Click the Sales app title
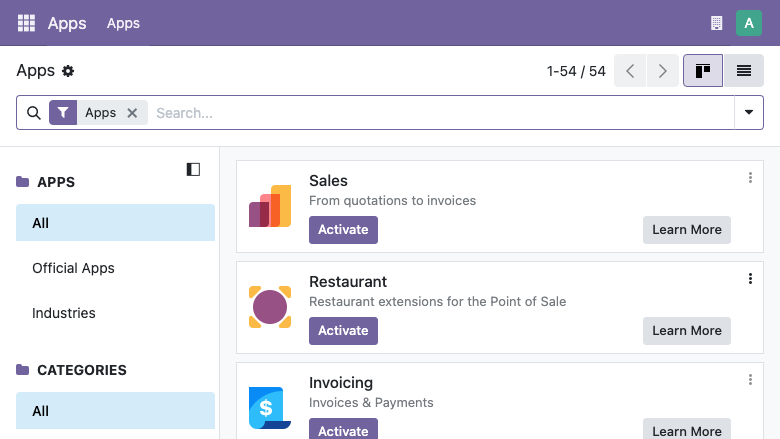The height and width of the screenshot is (439, 780). [328, 180]
